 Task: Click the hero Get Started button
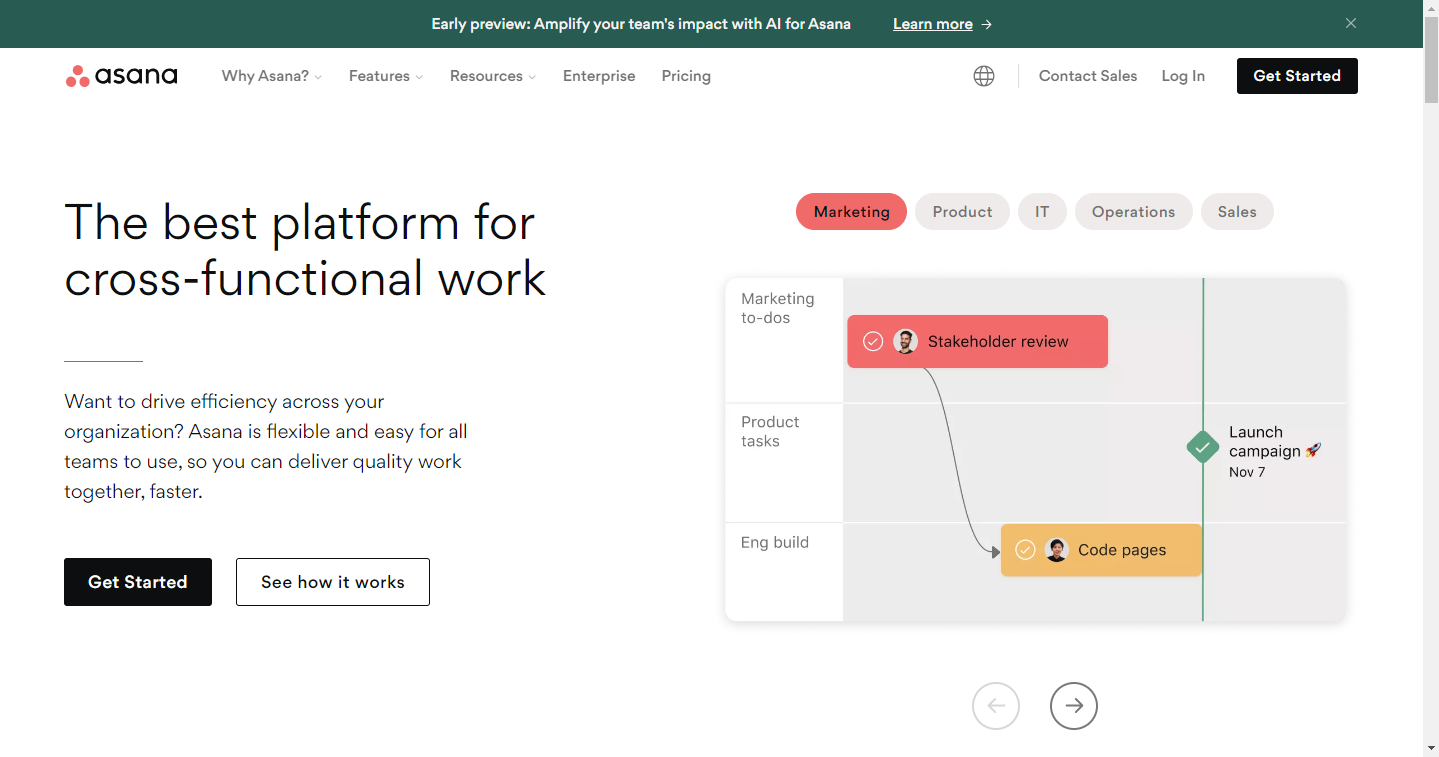[138, 582]
